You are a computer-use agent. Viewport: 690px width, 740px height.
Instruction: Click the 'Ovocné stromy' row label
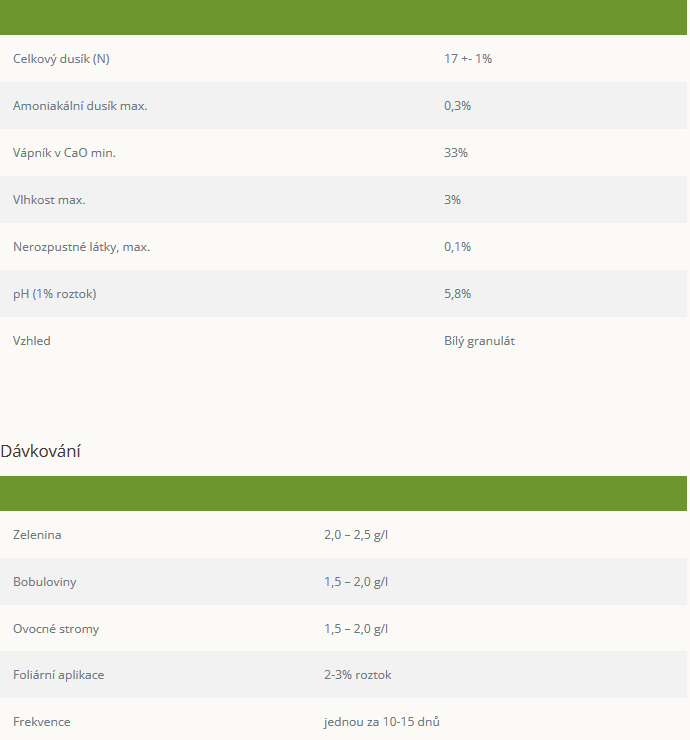coord(56,629)
